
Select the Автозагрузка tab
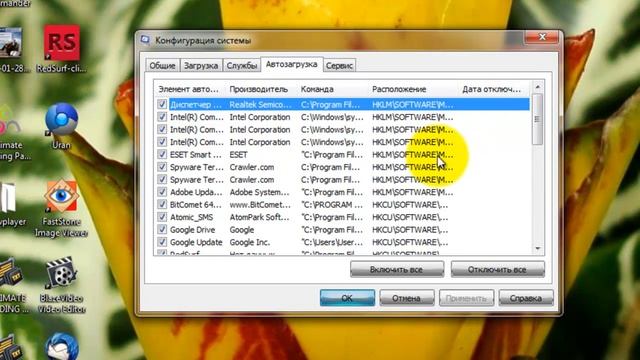291,64
